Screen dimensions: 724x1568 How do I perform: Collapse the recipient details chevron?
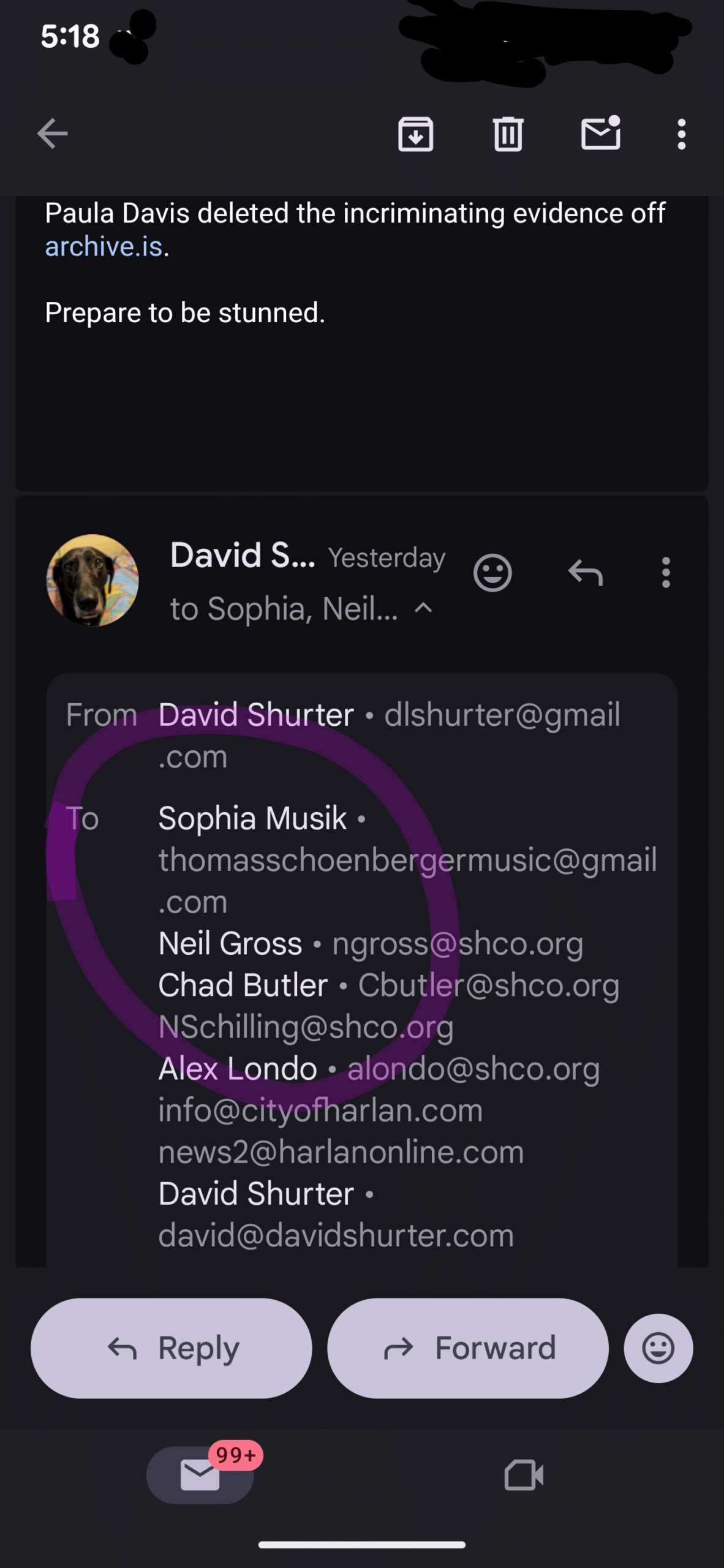click(x=424, y=608)
